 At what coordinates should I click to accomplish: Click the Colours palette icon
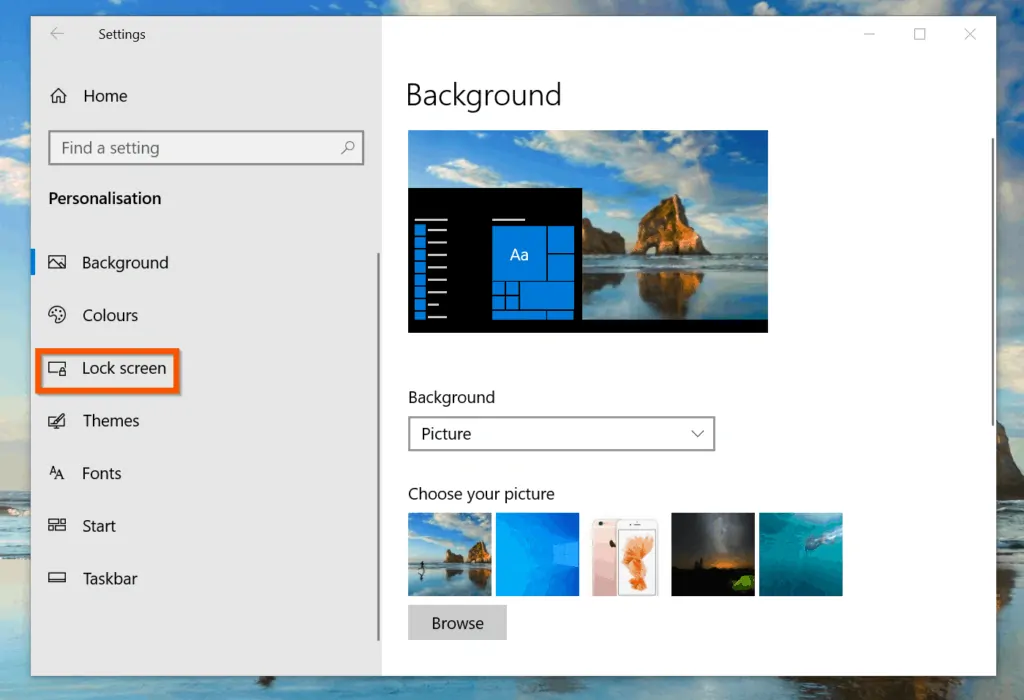pyautogui.click(x=58, y=315)
